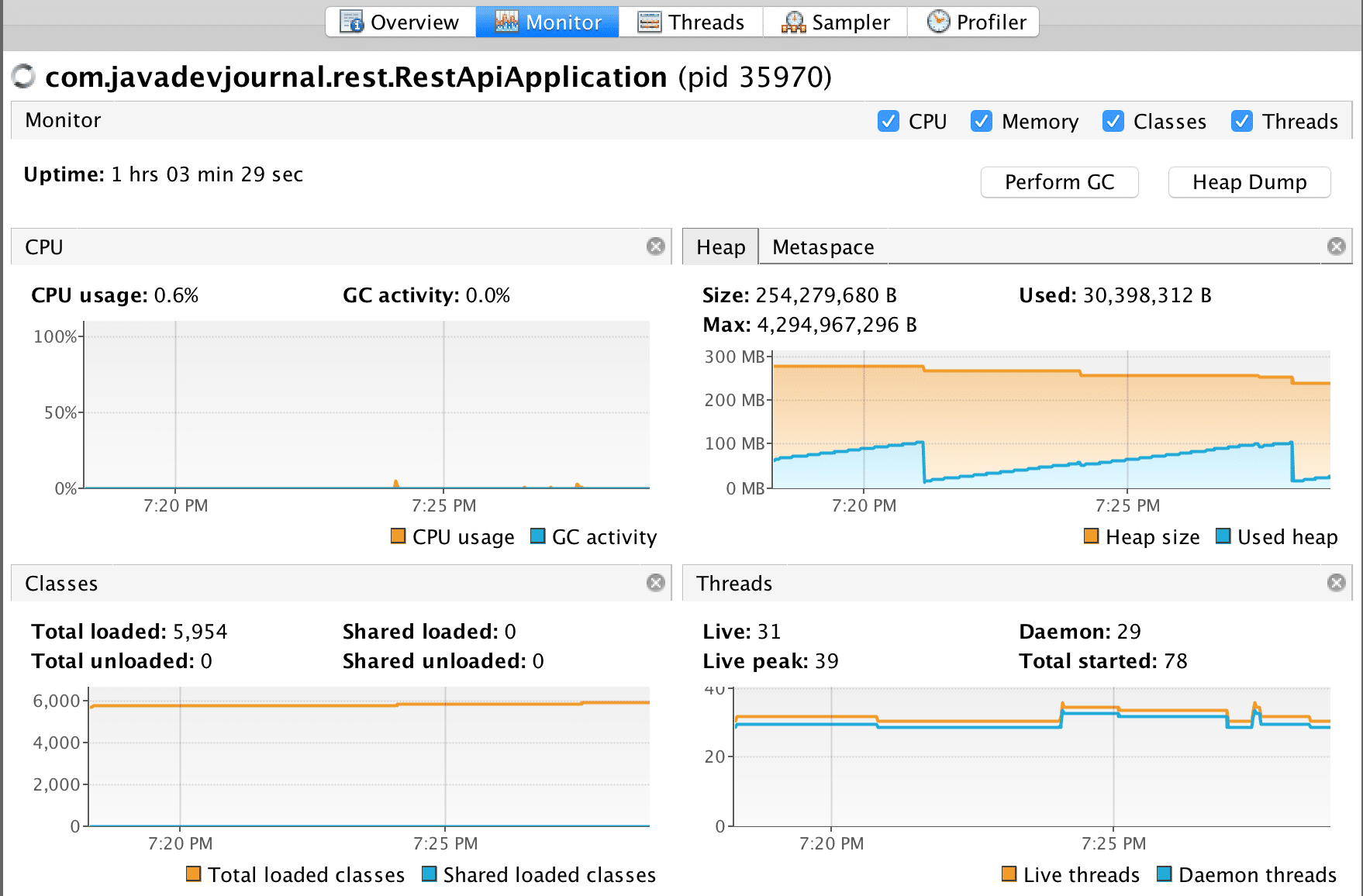1363x896 pixels.
Task: Click the Profiler clock icon
Action: click(938, 21)
